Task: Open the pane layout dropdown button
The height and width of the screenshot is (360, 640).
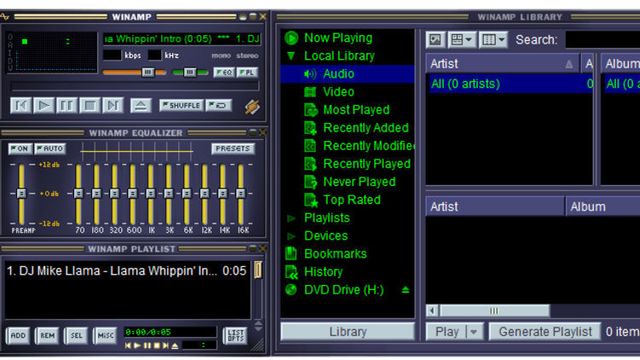Action: [461, 40]
